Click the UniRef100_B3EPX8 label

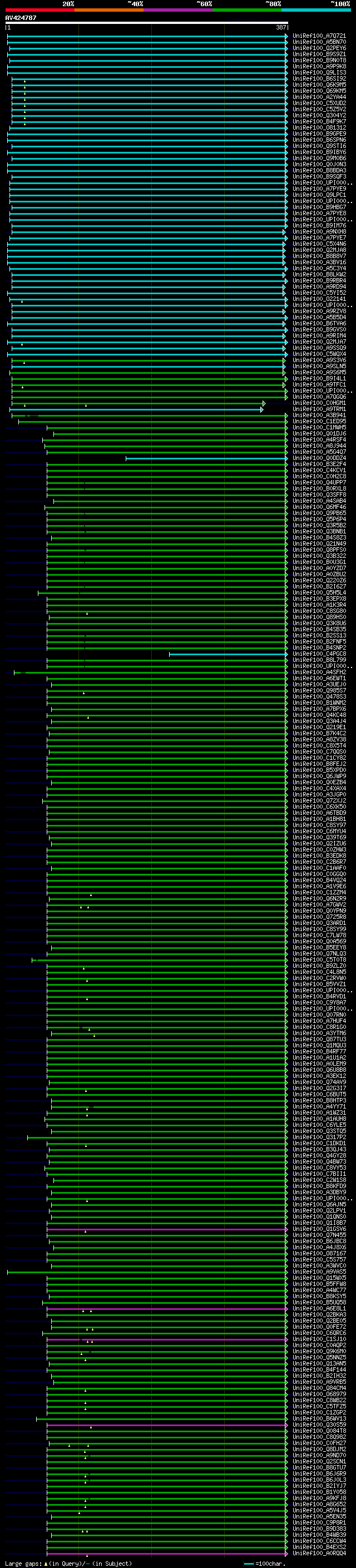(319, 598)
